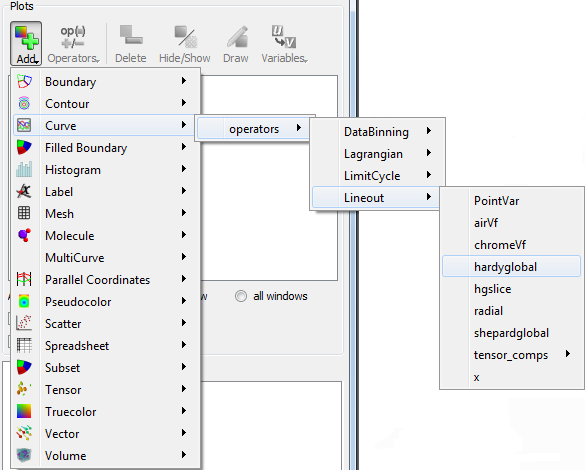Select the Histogram plot icon
The width and height of the screenshot is (585, 470).
pos(24,170)
